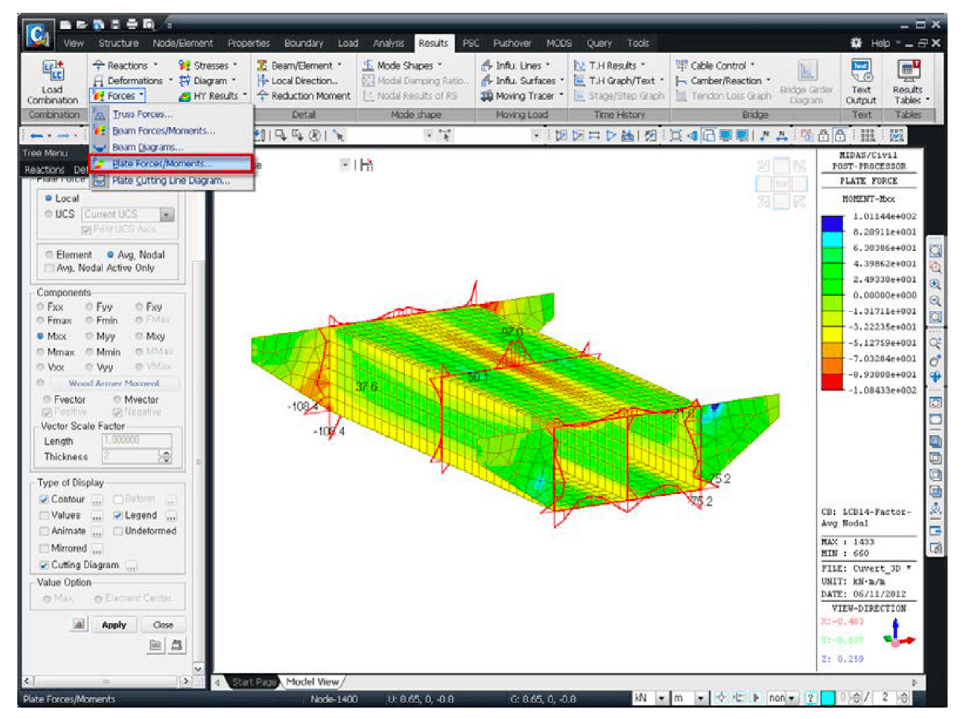Image resolution: width=969 pixels, height=719 pixels.
Task: Open the Load Combination tool
Action: click(53, 82)
